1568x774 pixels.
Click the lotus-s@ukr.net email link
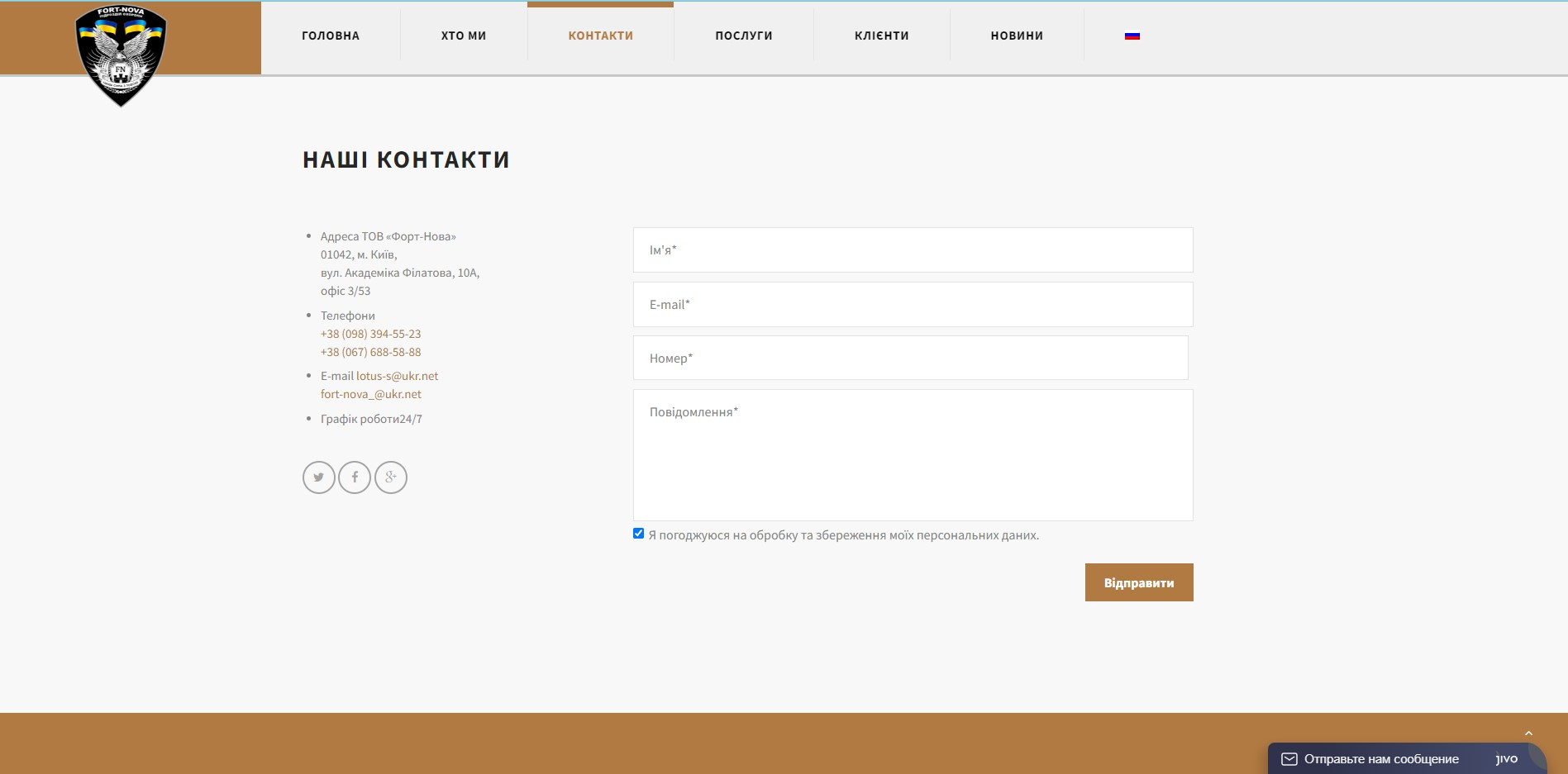(397, 376)
